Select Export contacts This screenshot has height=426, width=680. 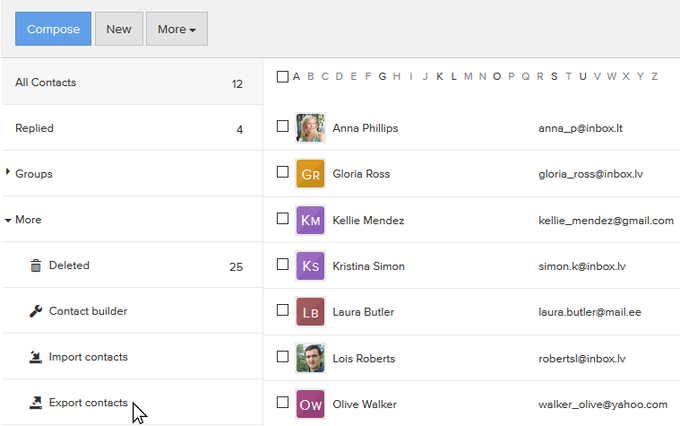tap(132, 403)
